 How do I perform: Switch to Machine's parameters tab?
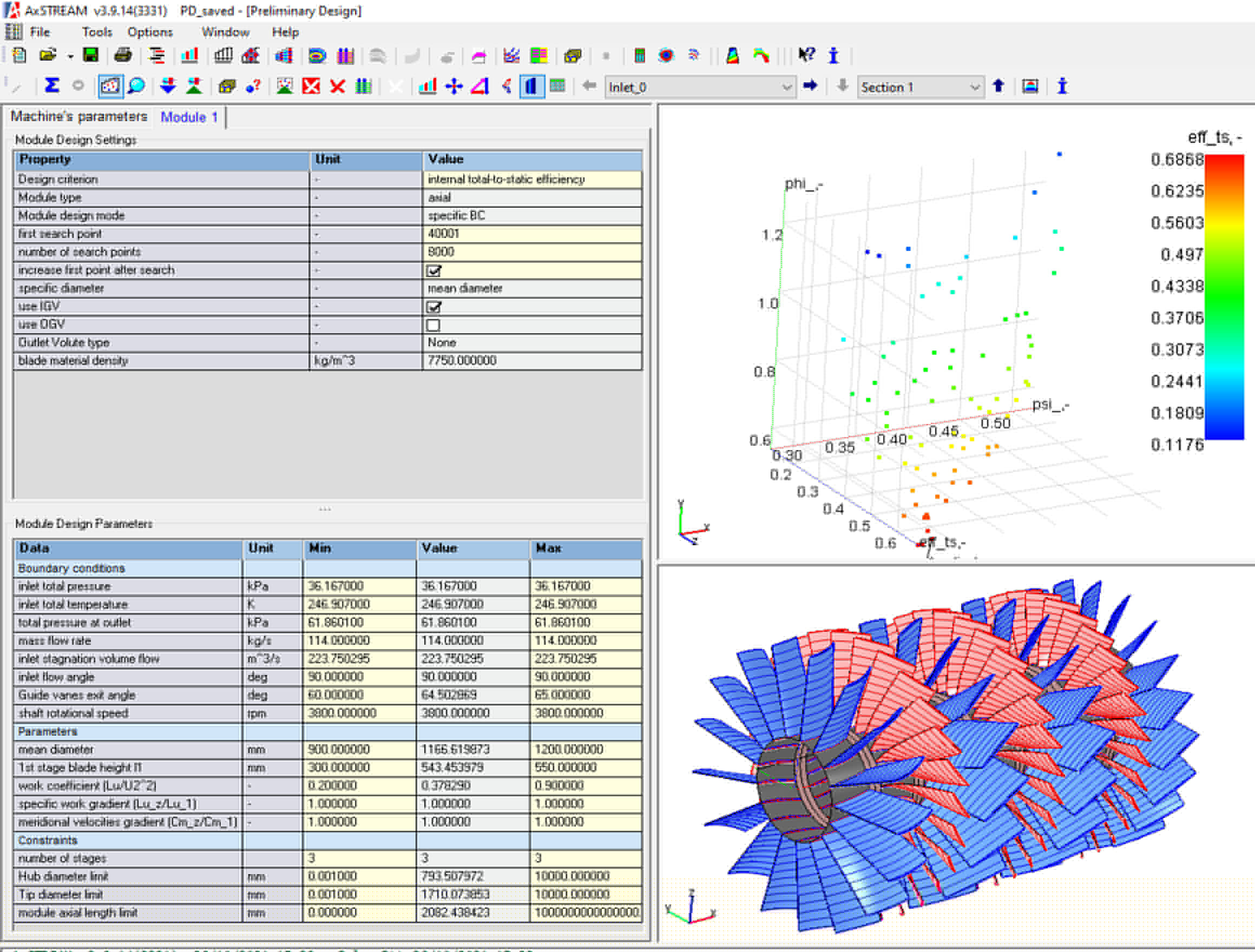coord(79,117)
